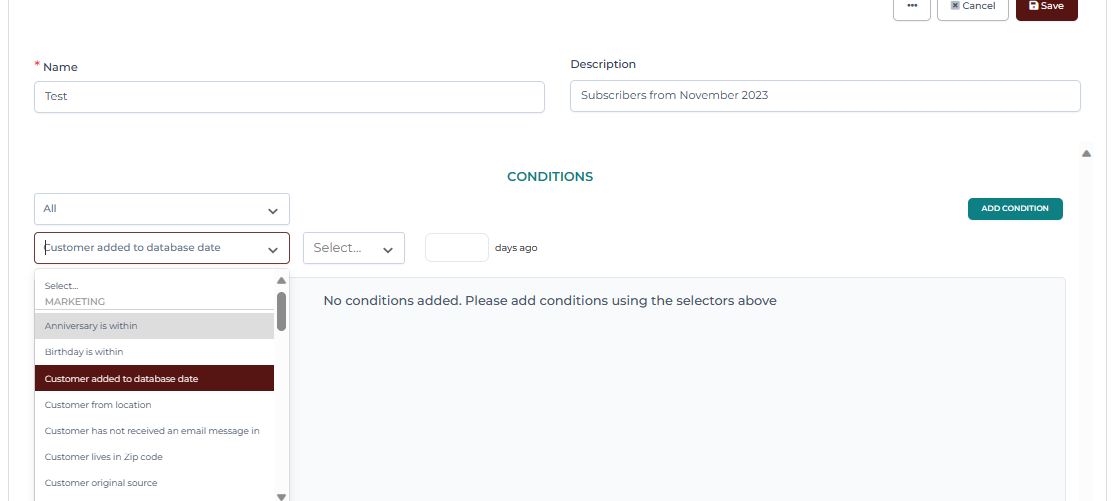Open the Customer added to database date combo box

(x=161, y=248)
